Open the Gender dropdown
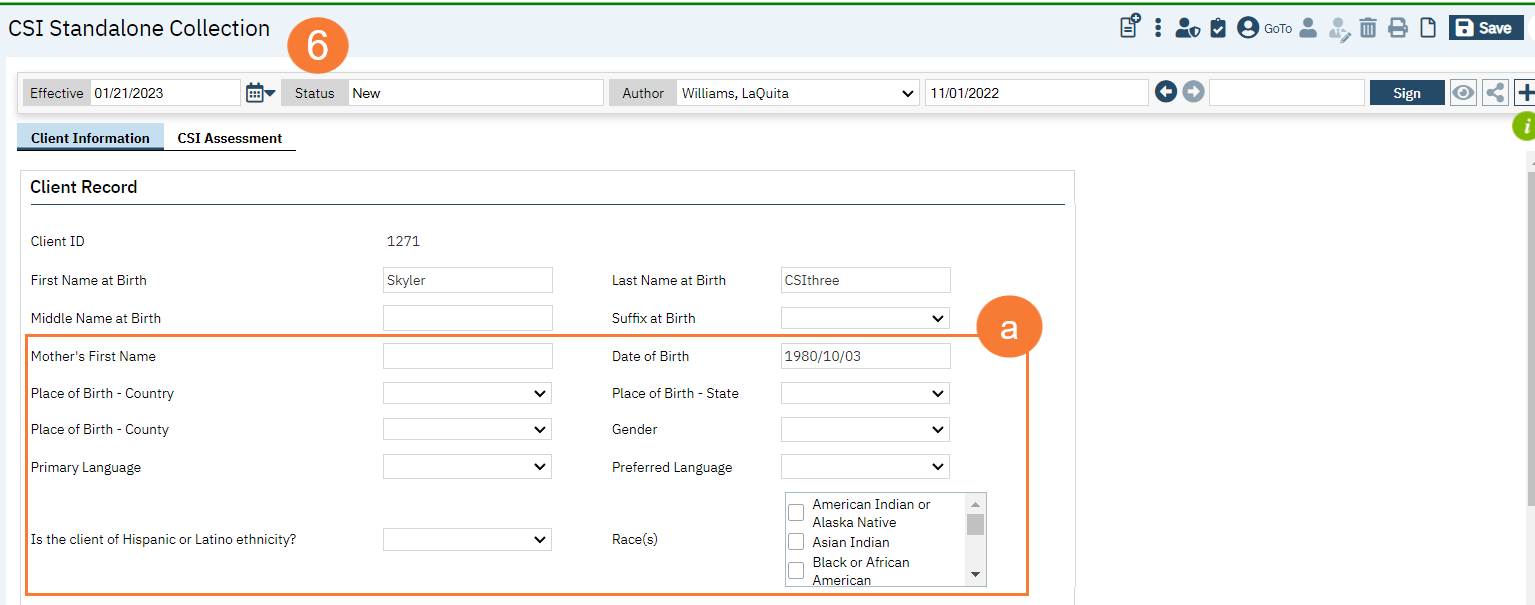 click(x=865, y=430)
